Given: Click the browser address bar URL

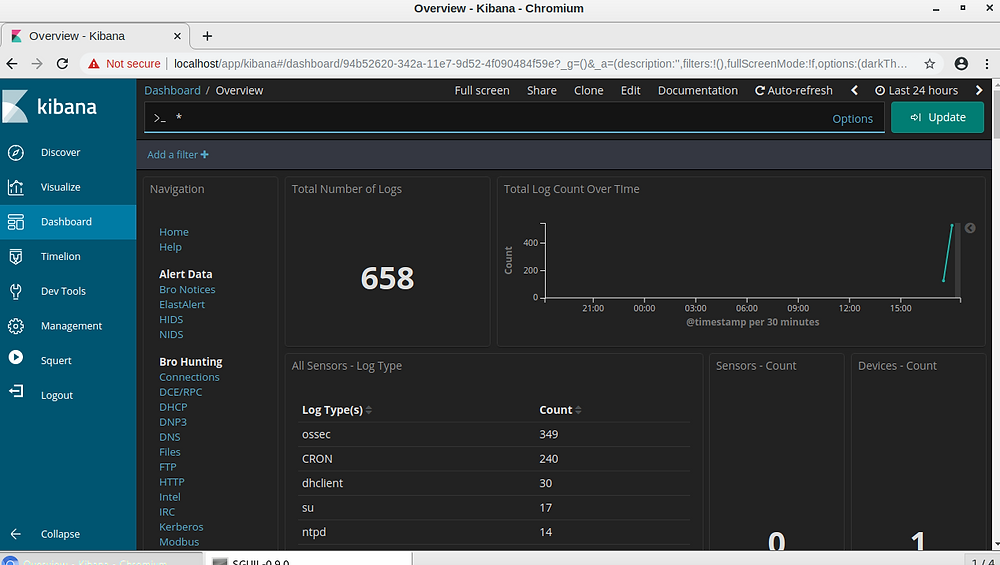Looking at the screenshot, I should click(x=540, y=63).
